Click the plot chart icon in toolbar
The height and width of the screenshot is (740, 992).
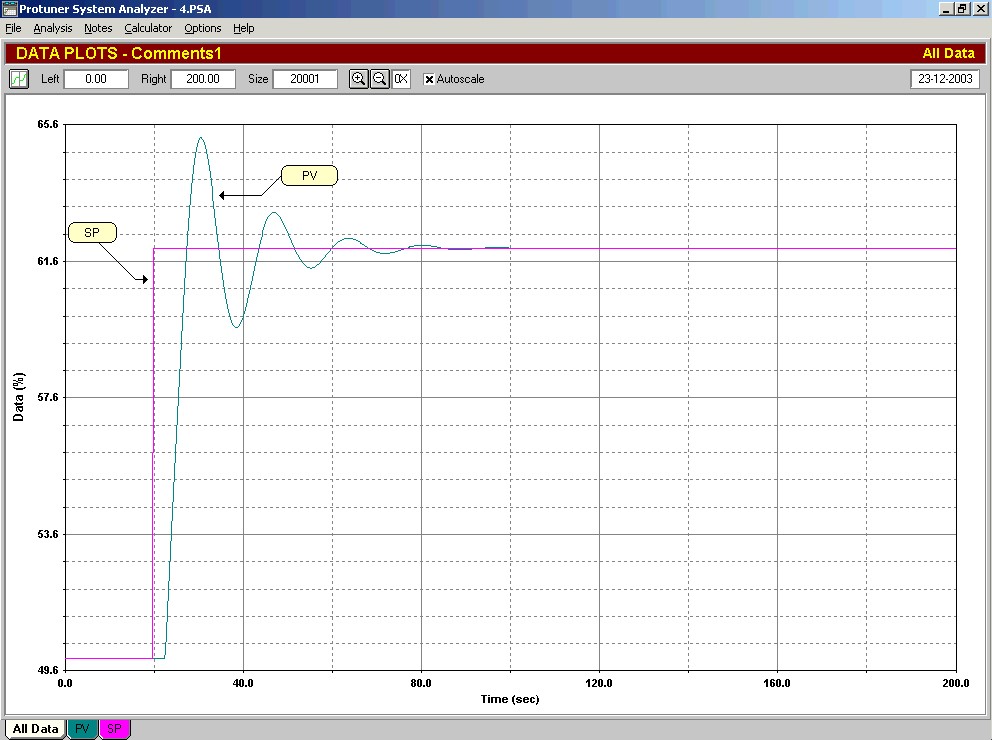pyautogui.click(x=19, y=79)
